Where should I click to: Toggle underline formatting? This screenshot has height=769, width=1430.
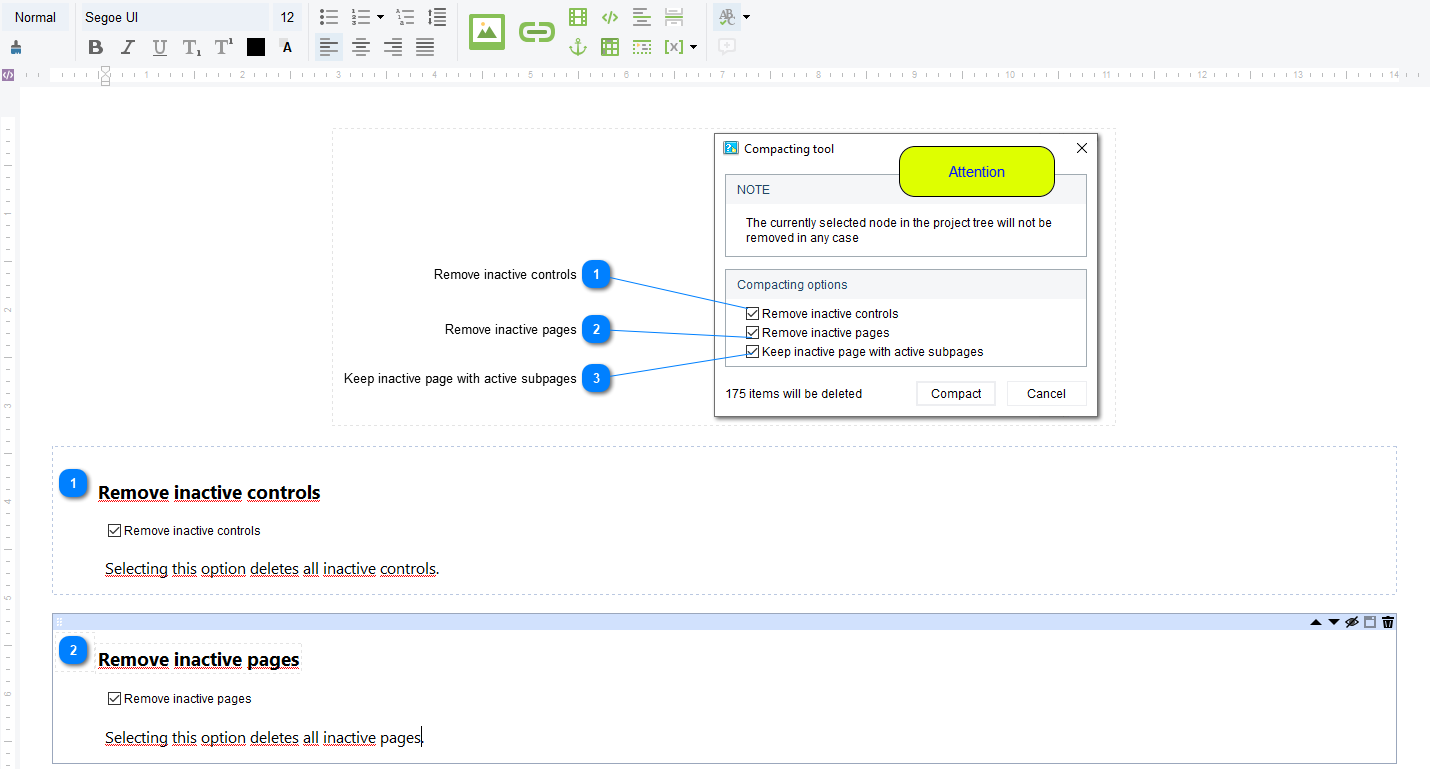(160, 47)
